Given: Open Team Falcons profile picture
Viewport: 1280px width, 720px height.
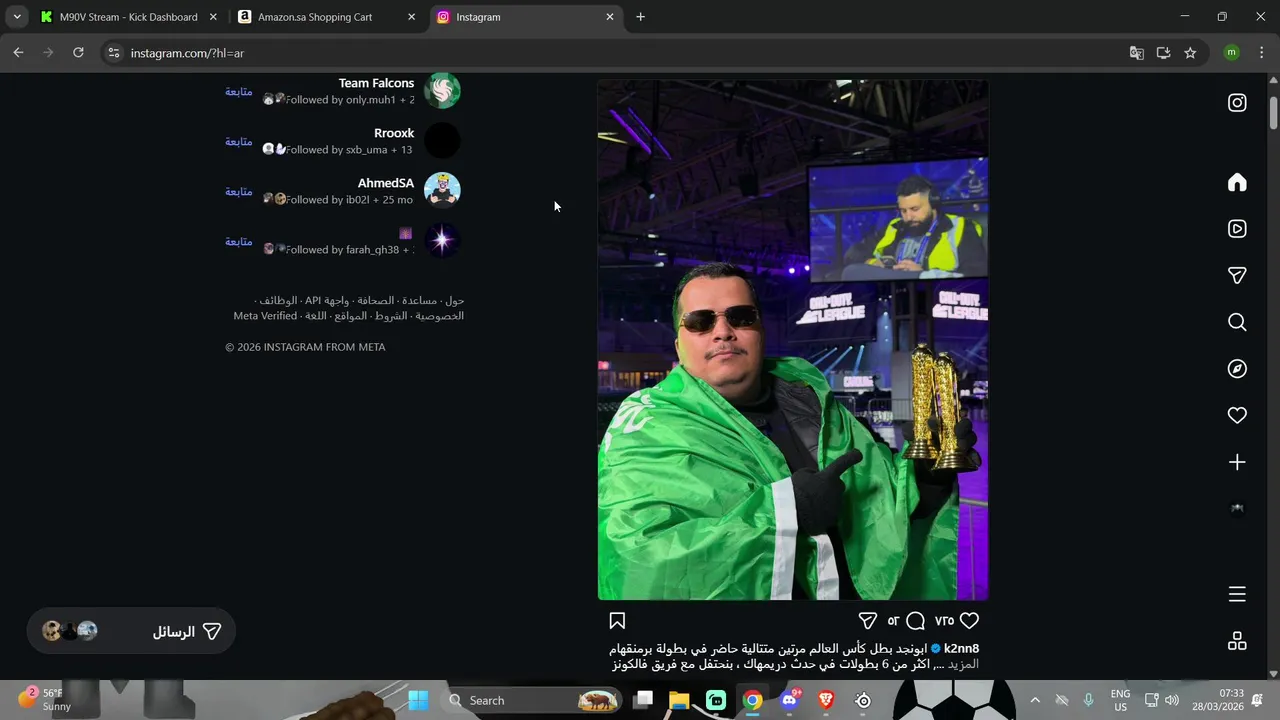Looking at the screenshot, I should click(442, 91).
